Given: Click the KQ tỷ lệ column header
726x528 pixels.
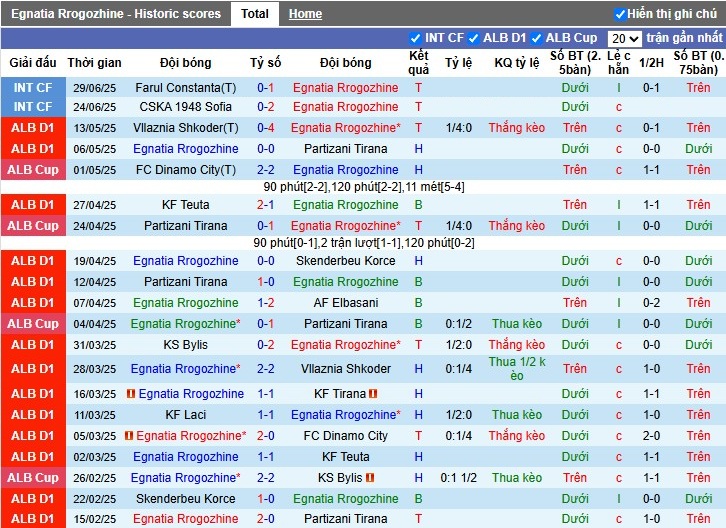Looking at the screenshot, I should point(517,63).
